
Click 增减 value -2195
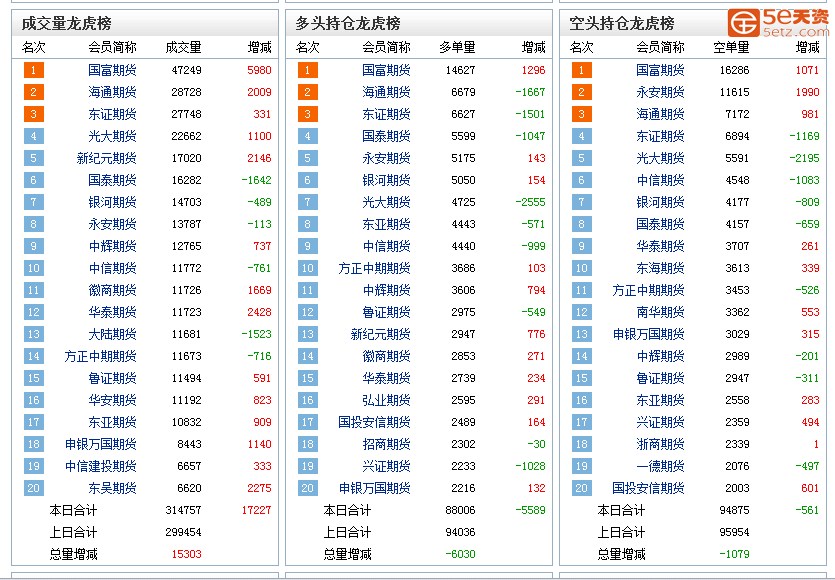click(804, 158)
